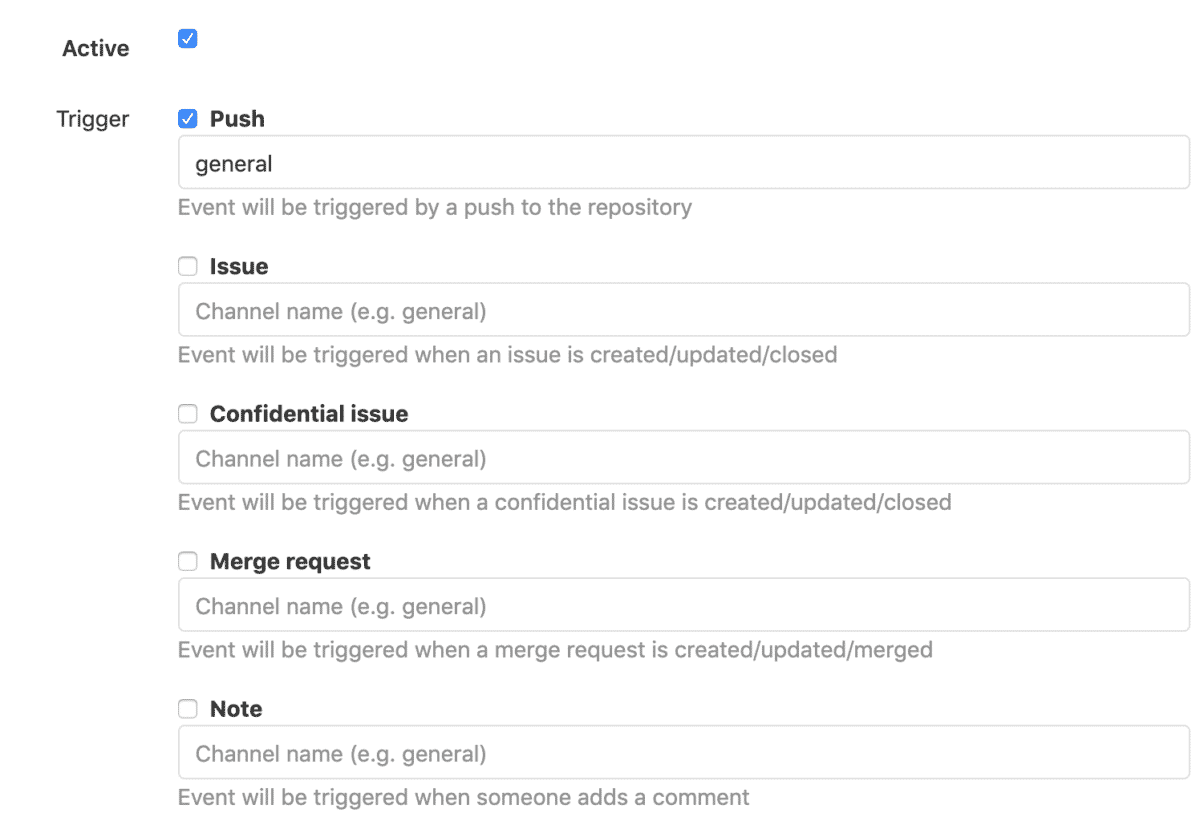Enable the Issue trigger
Image resolution: width=1200 pixels, height=829 pixels.
click(x=187, y=265)
